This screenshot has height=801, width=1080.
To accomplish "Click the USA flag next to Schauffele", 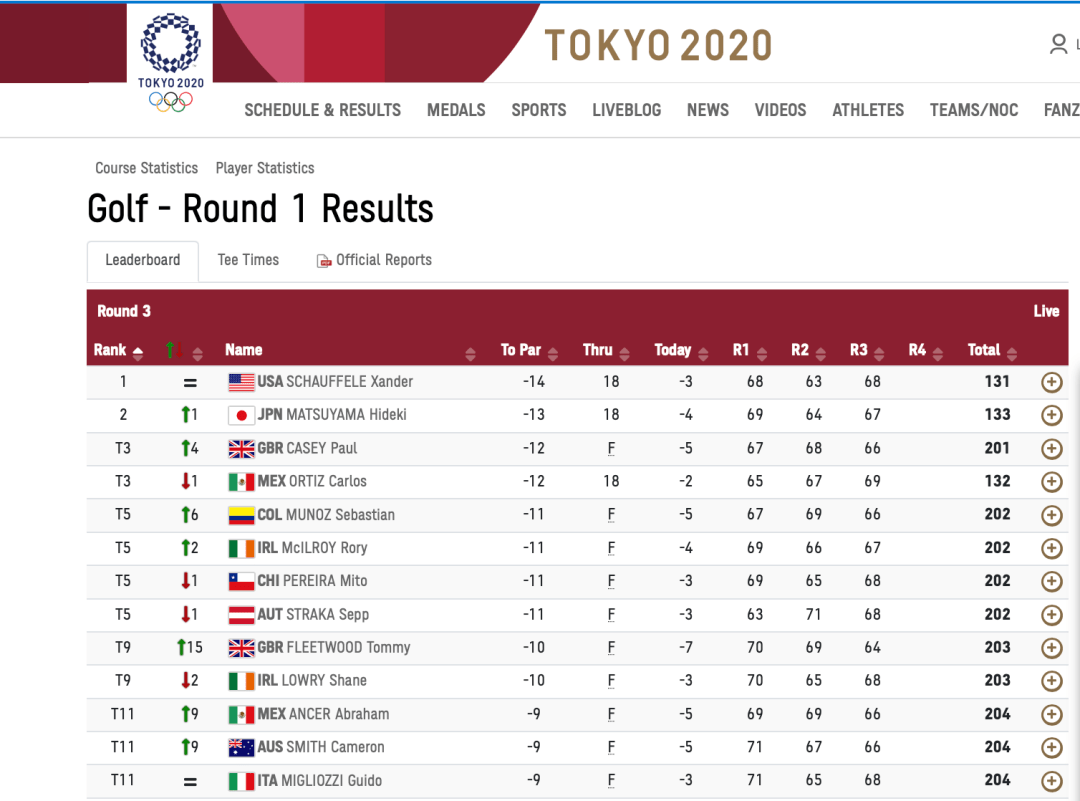I will (x=241, y=382).
